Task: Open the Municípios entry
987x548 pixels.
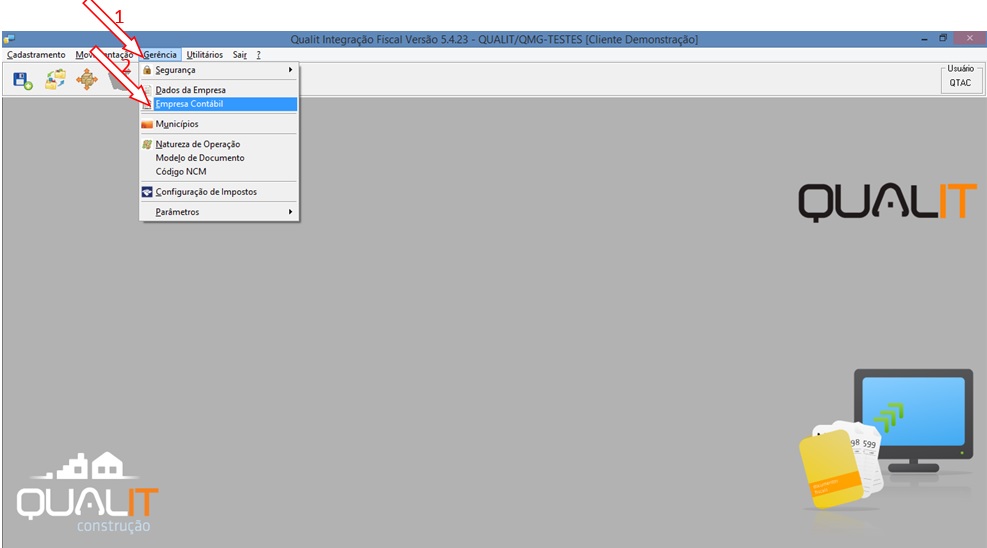Action: pyautogui.click(x=218, y=124)
